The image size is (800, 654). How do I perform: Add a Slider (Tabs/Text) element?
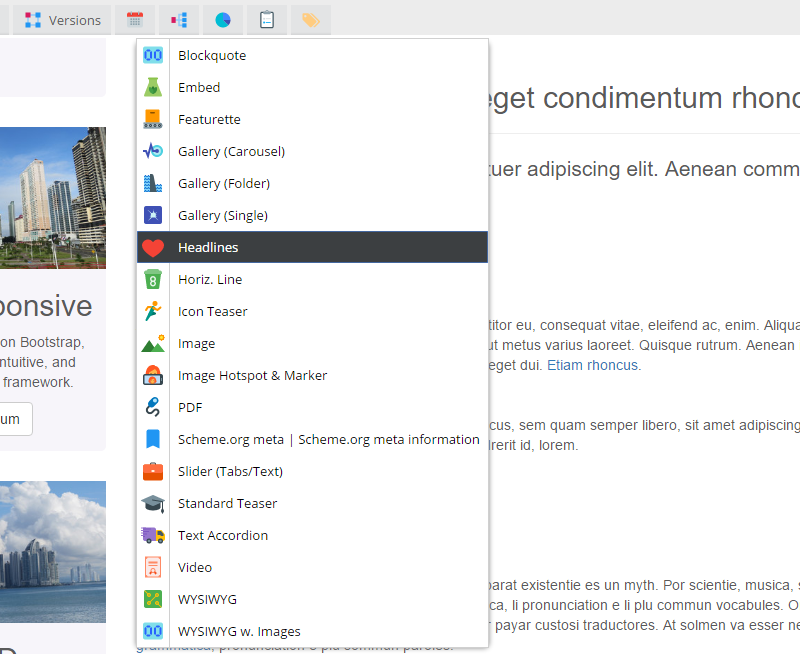[x=230, y=471]
